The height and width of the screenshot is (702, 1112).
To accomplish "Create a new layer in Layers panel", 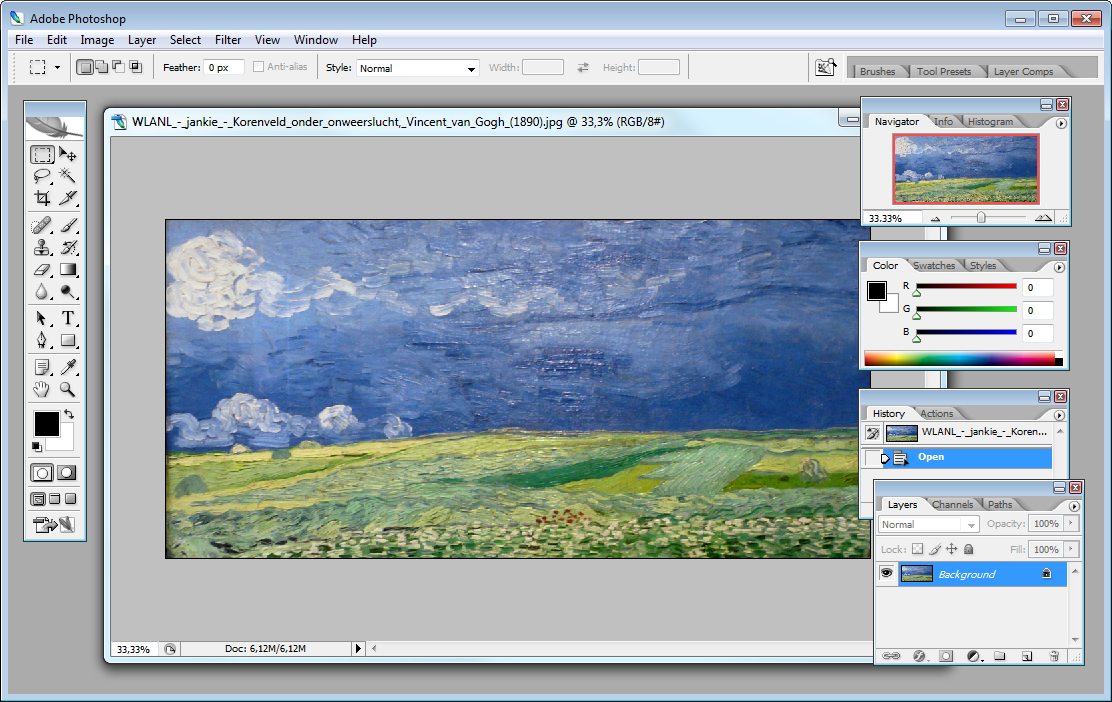I will pos(1027,656).
